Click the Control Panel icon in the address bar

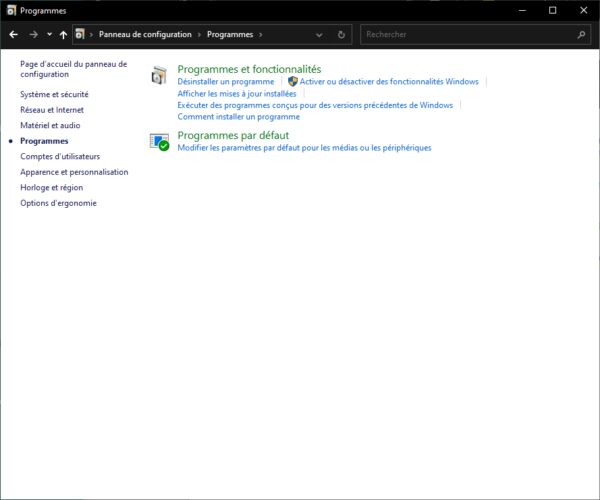pos(80,34)
